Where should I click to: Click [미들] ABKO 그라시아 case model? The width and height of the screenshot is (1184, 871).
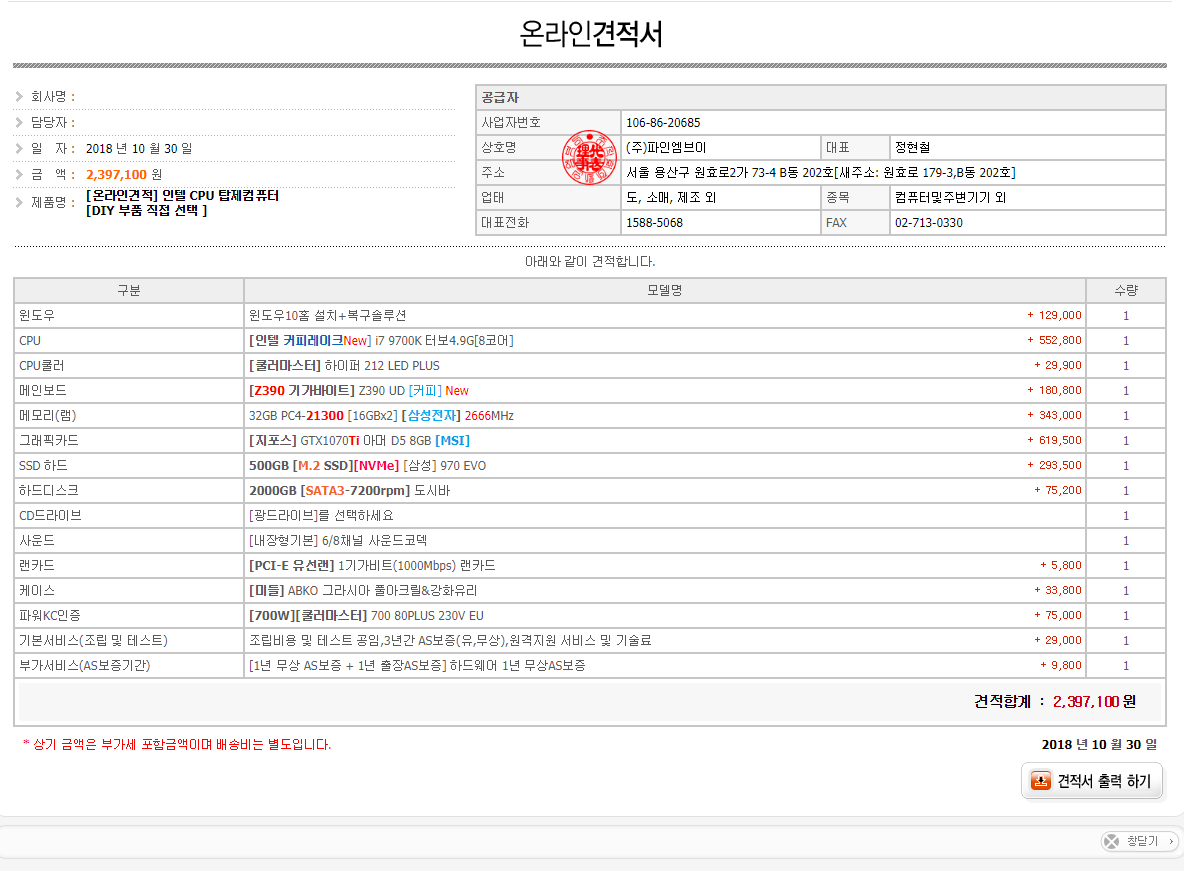pyautogui.click(x=363, y=590)
